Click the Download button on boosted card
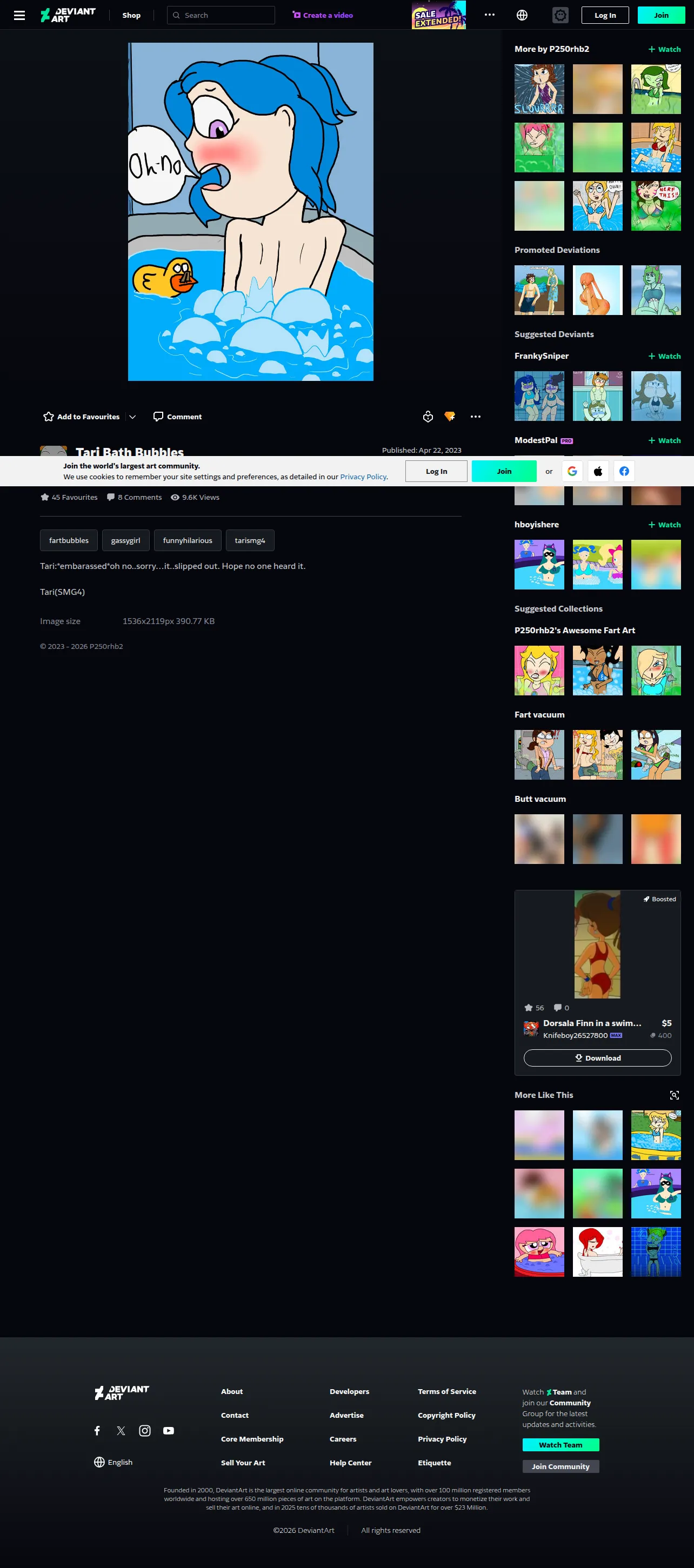Screen dimensions: 694x1568 click(598, 1058)
